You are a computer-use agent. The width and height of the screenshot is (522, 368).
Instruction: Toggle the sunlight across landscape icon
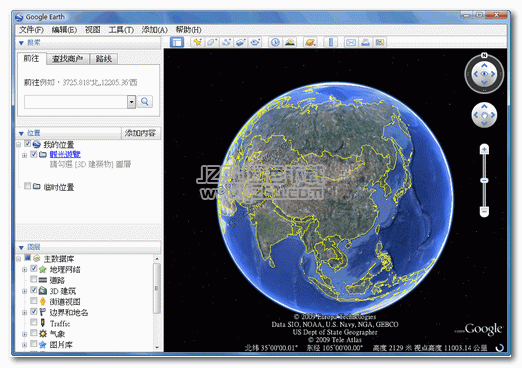coord(290,42)
